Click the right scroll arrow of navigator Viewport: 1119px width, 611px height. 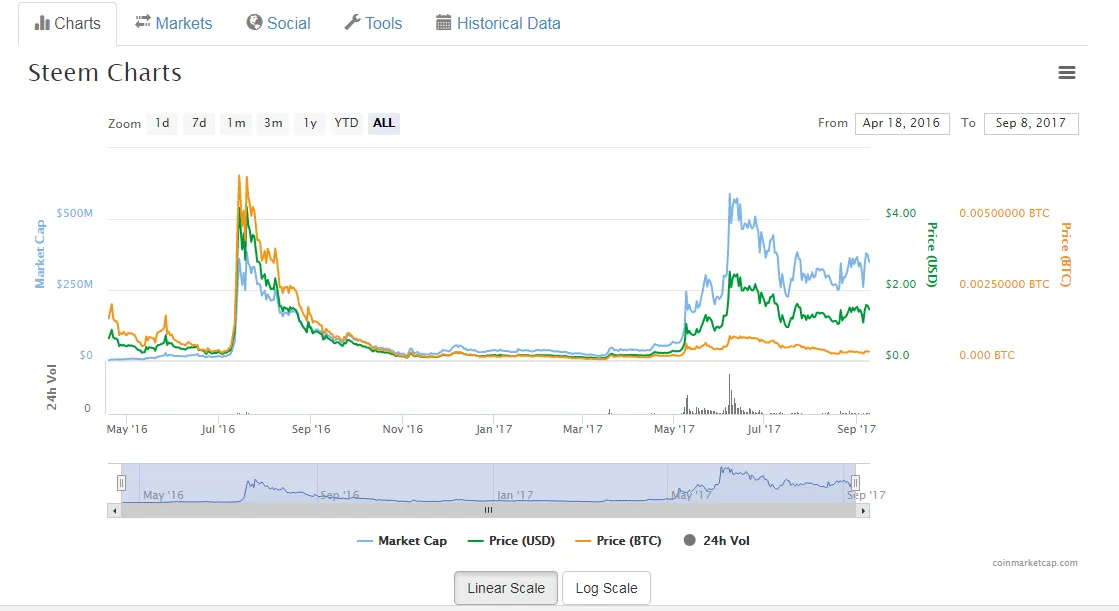863,510
